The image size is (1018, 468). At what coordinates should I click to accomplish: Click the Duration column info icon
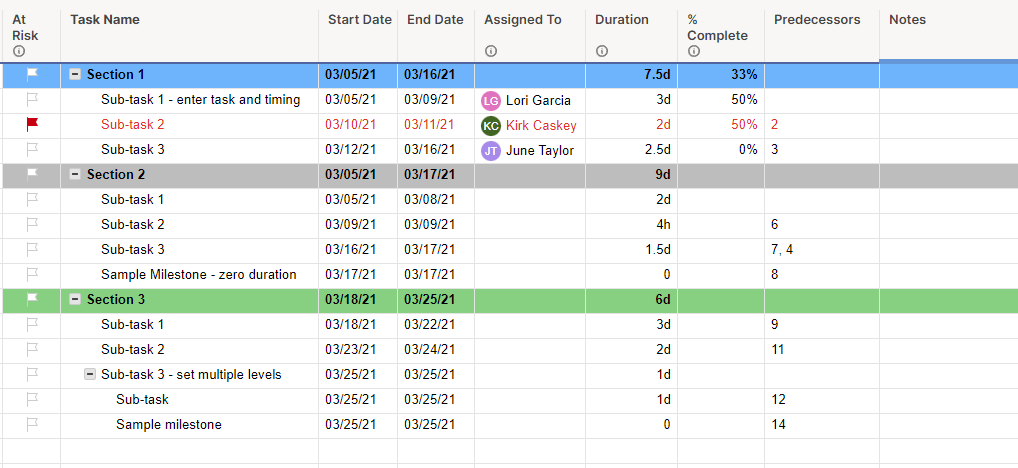click(601, 51)
